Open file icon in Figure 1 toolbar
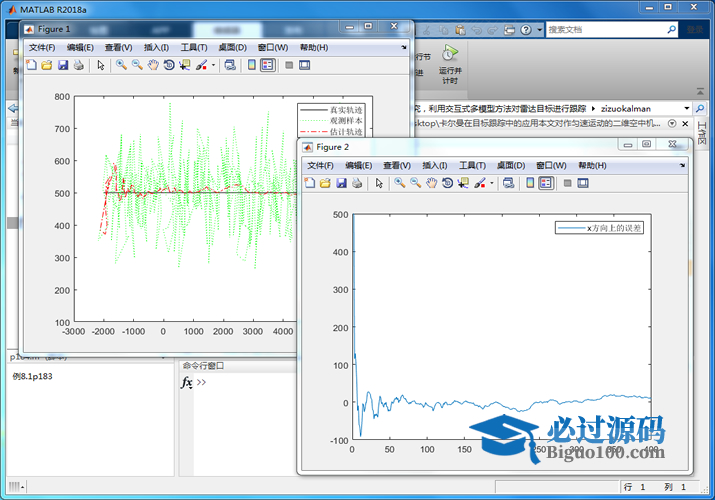 [47, 65]
